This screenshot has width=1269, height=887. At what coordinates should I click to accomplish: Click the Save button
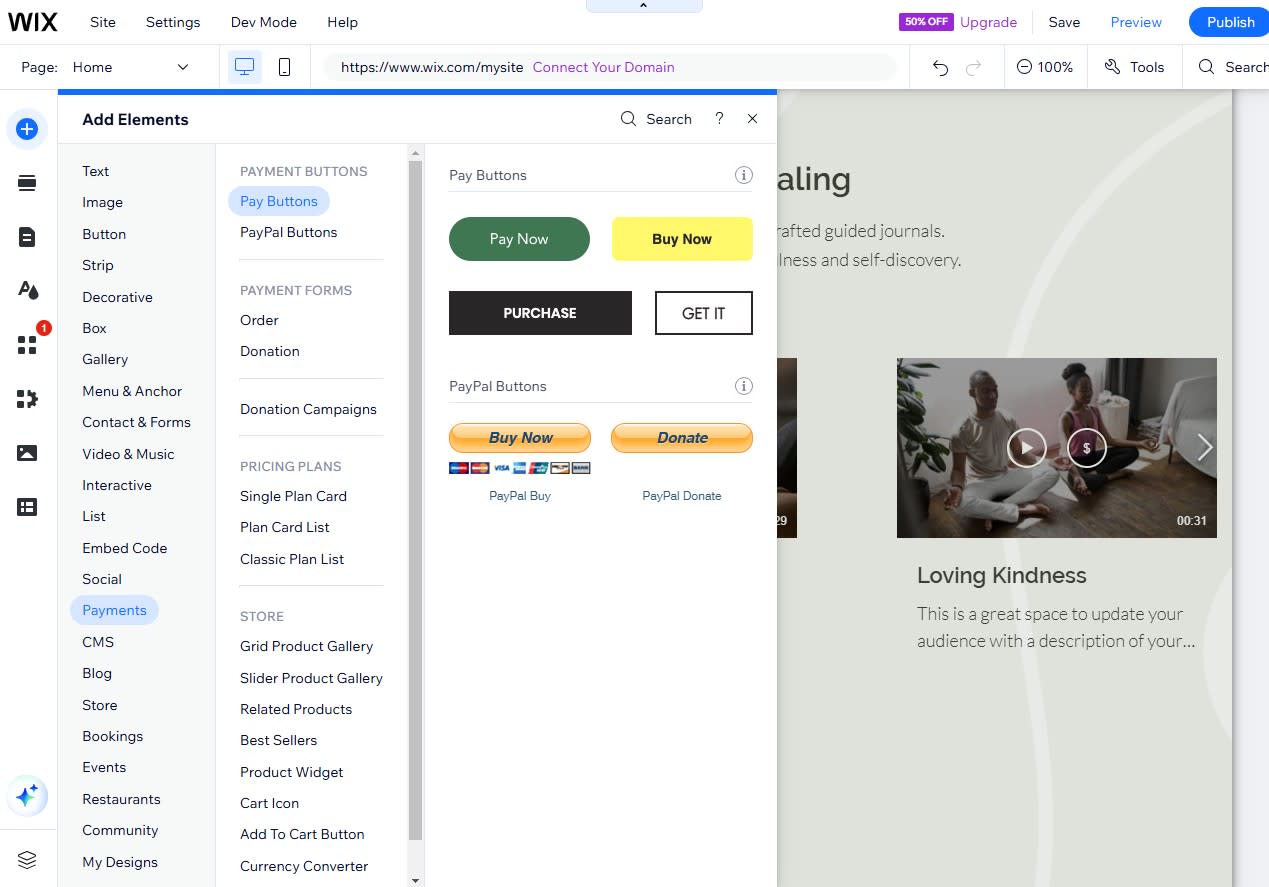pos(1064,22)
